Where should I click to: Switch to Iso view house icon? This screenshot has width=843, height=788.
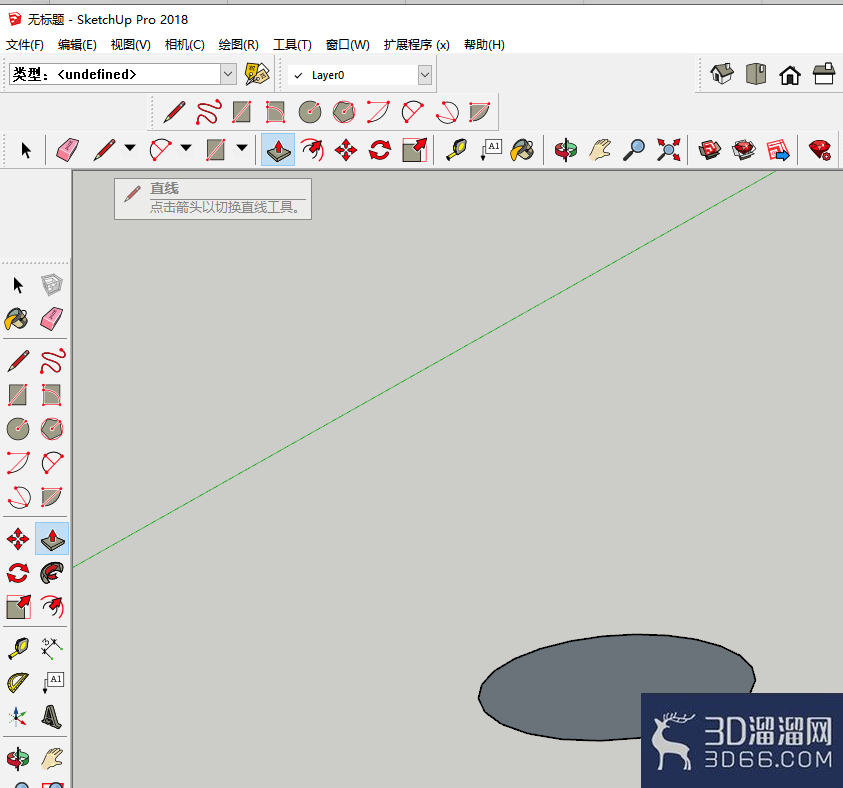click(721, 74)
